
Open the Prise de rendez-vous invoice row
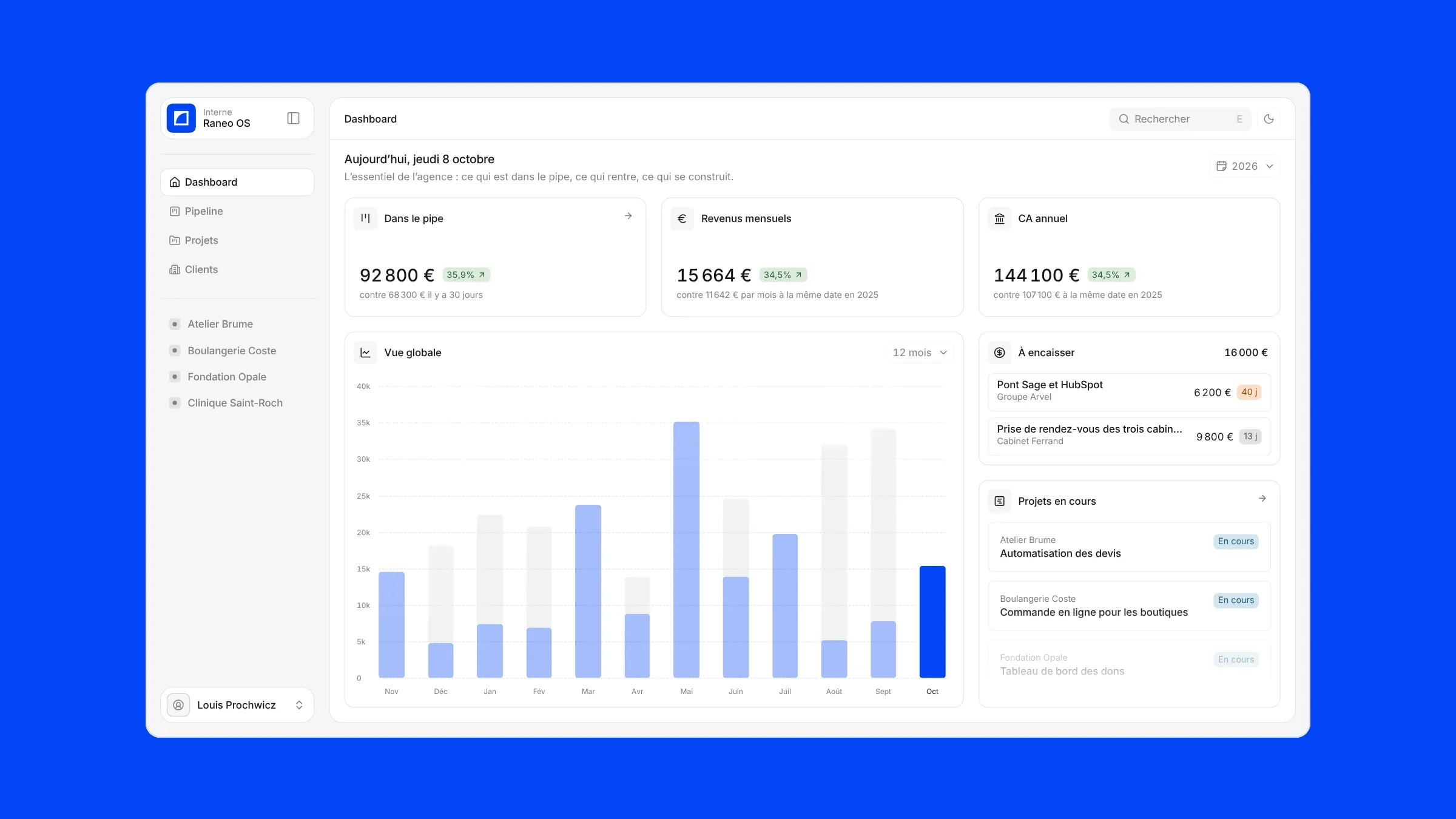click(x=1129, y=436)
